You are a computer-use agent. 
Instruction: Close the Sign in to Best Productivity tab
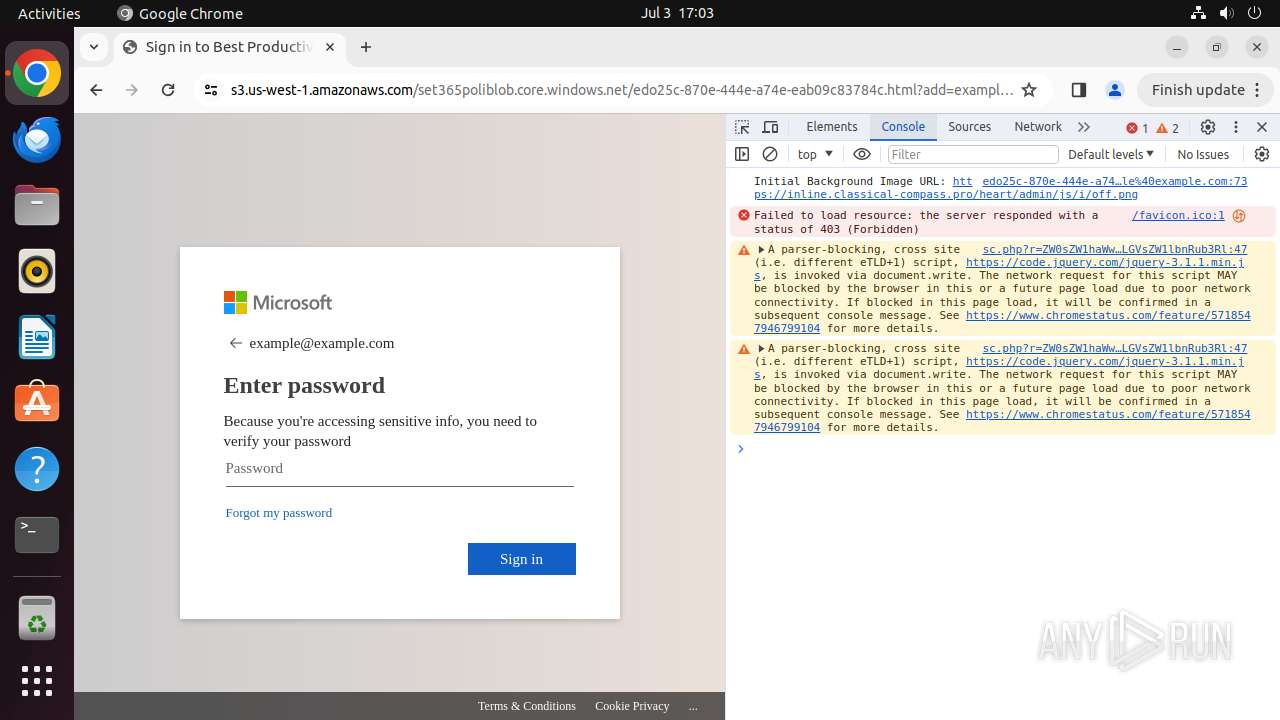tap(330, 47)
